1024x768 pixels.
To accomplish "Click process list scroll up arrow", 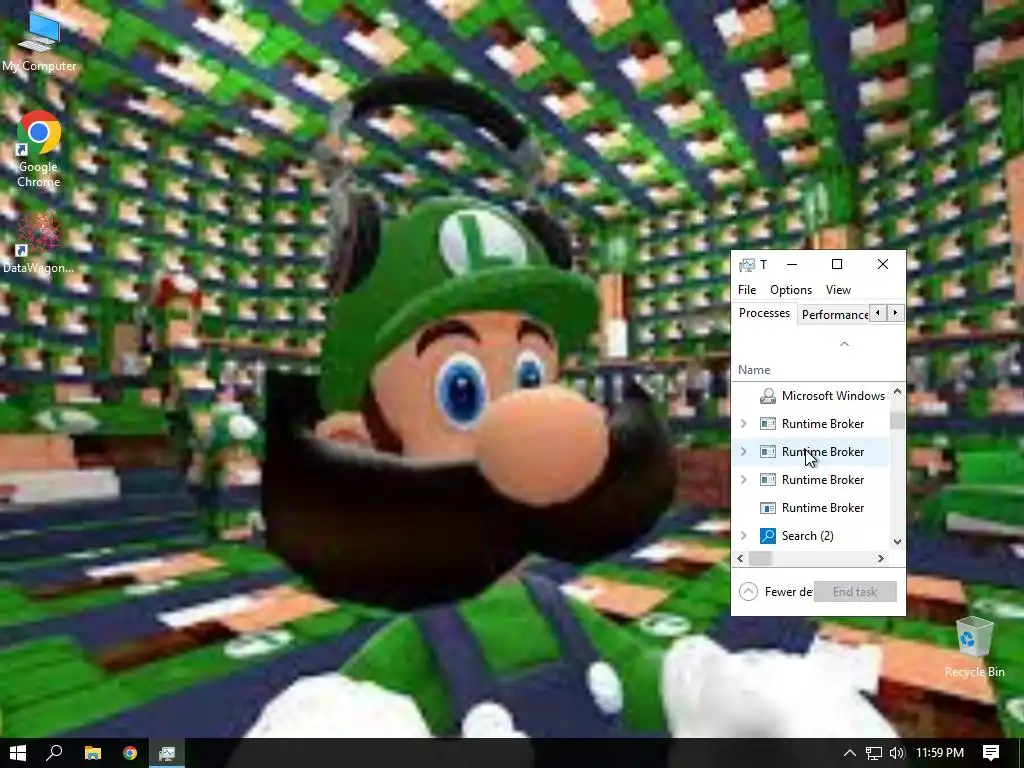I will point(897,392).
